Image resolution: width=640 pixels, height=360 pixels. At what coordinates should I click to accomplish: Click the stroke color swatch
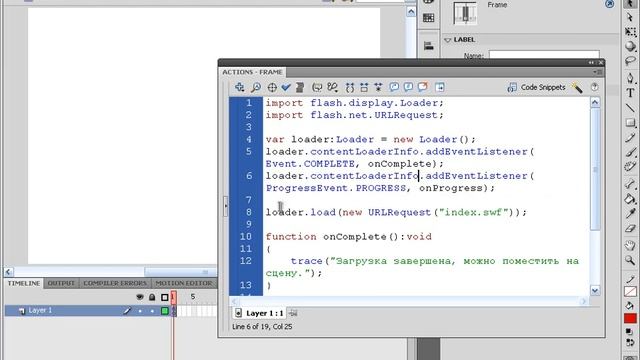pyautogui.click(x=630, y=291)
